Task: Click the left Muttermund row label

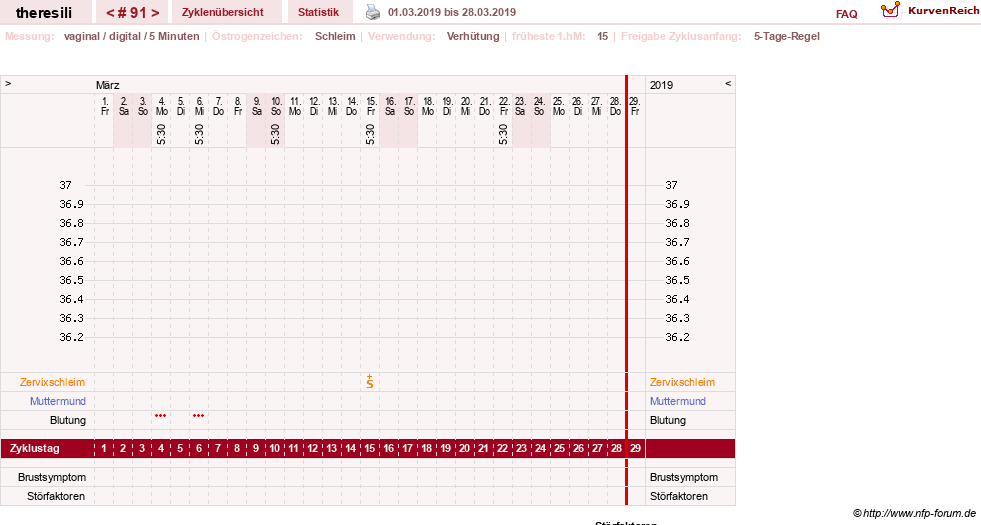Action: 58,401
